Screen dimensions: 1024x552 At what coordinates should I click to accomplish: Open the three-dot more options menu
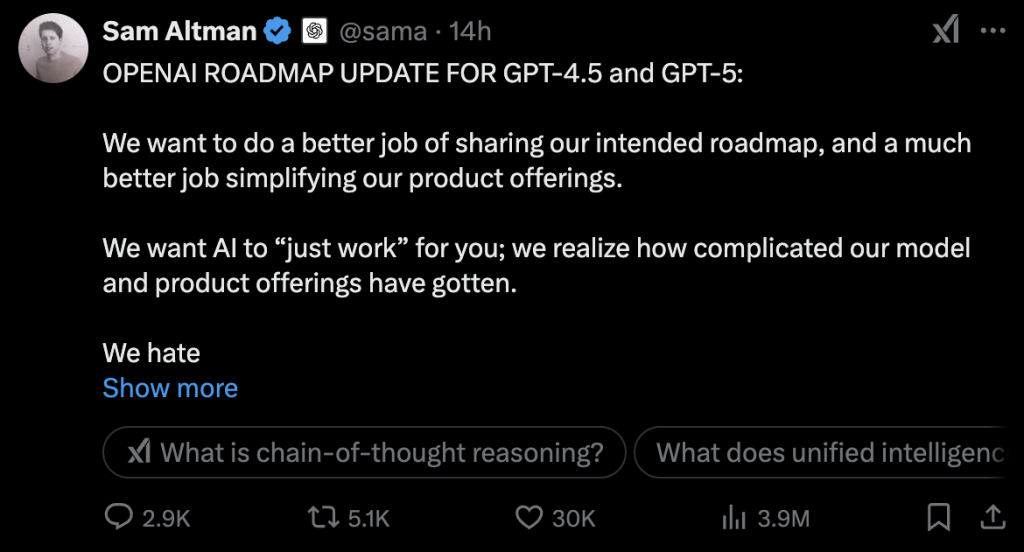[992, 32]
